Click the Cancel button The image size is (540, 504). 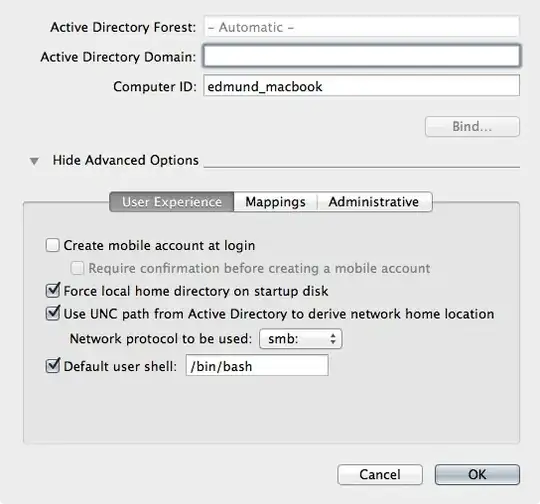pos(380,474)
